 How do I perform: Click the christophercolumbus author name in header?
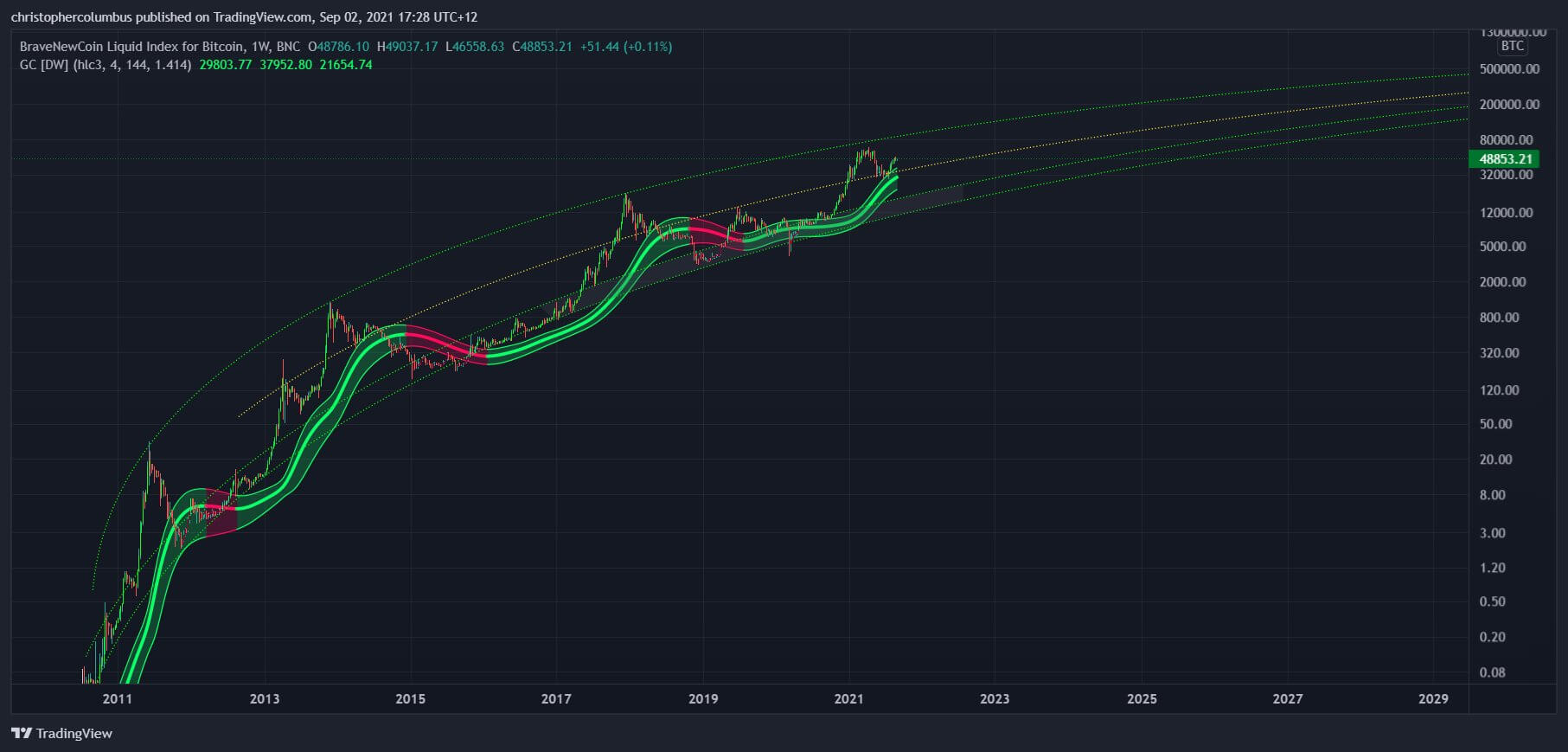click(72, 17)
